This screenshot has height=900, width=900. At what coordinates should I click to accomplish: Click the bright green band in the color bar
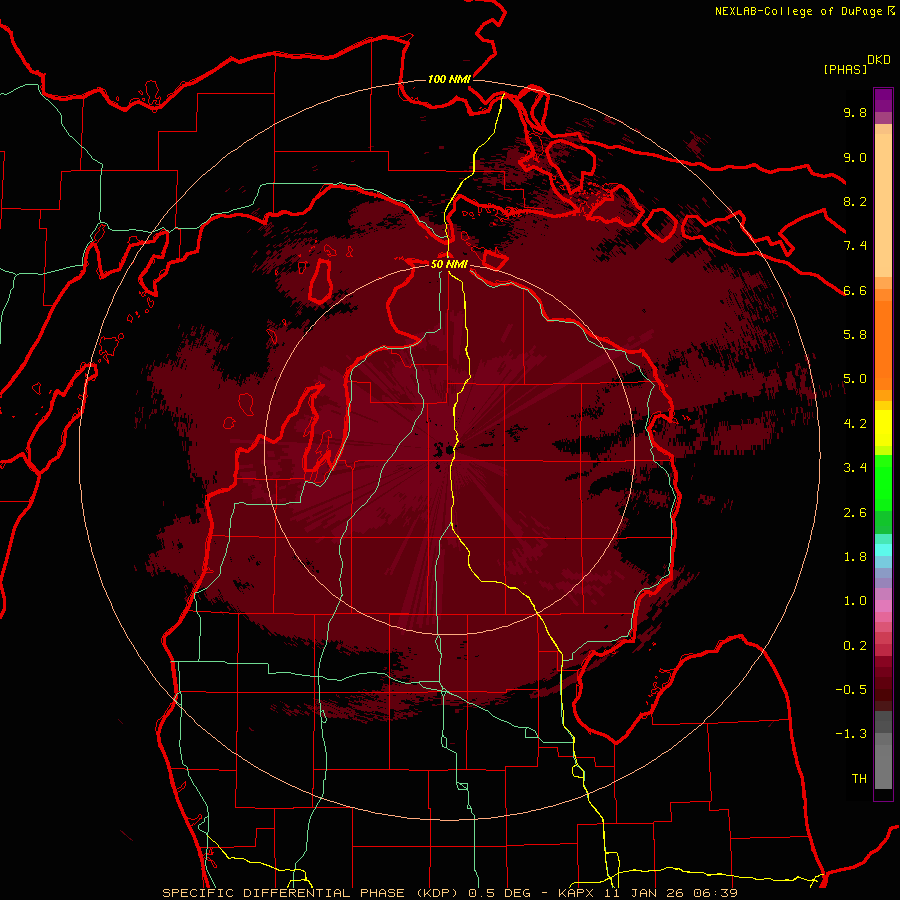tap(883, 482)
